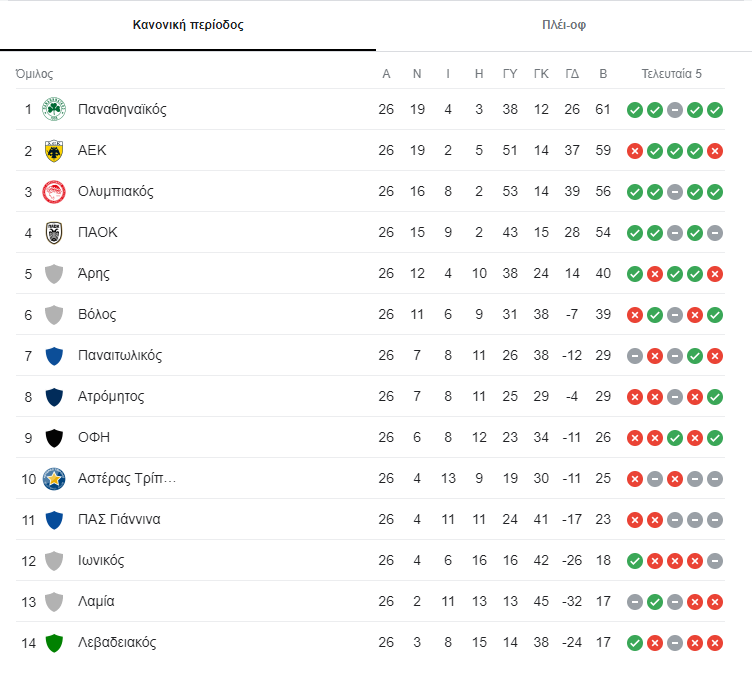
Task: Click the green shield next to Λεβαδειακός
Action: [54, 643]
